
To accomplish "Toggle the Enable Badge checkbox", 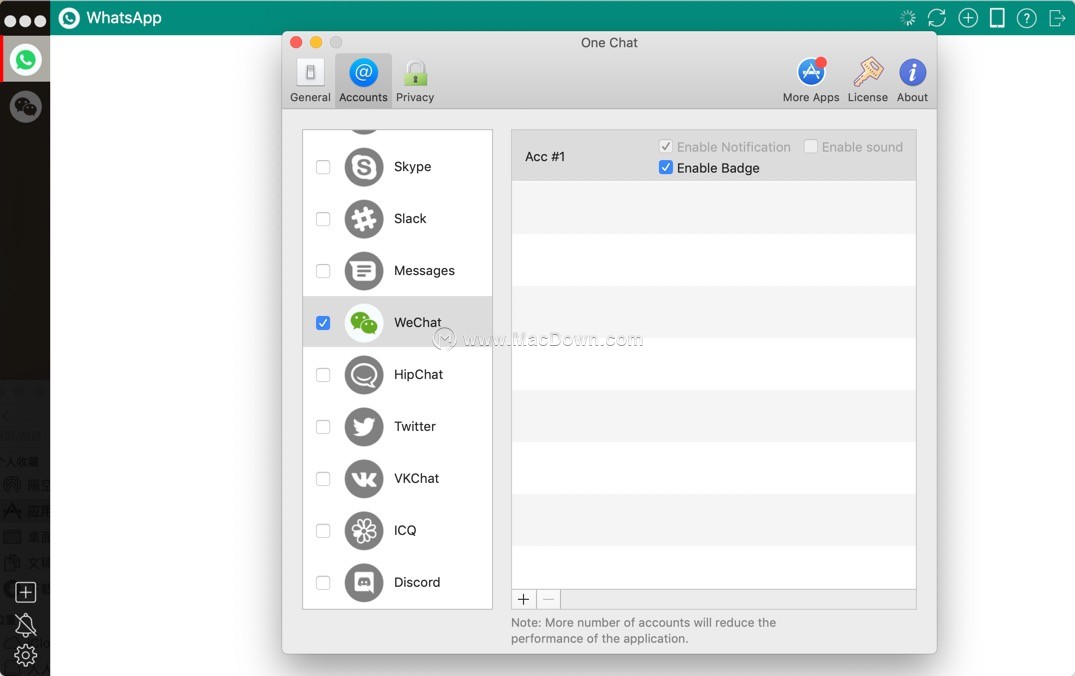I will coord(666,167).
